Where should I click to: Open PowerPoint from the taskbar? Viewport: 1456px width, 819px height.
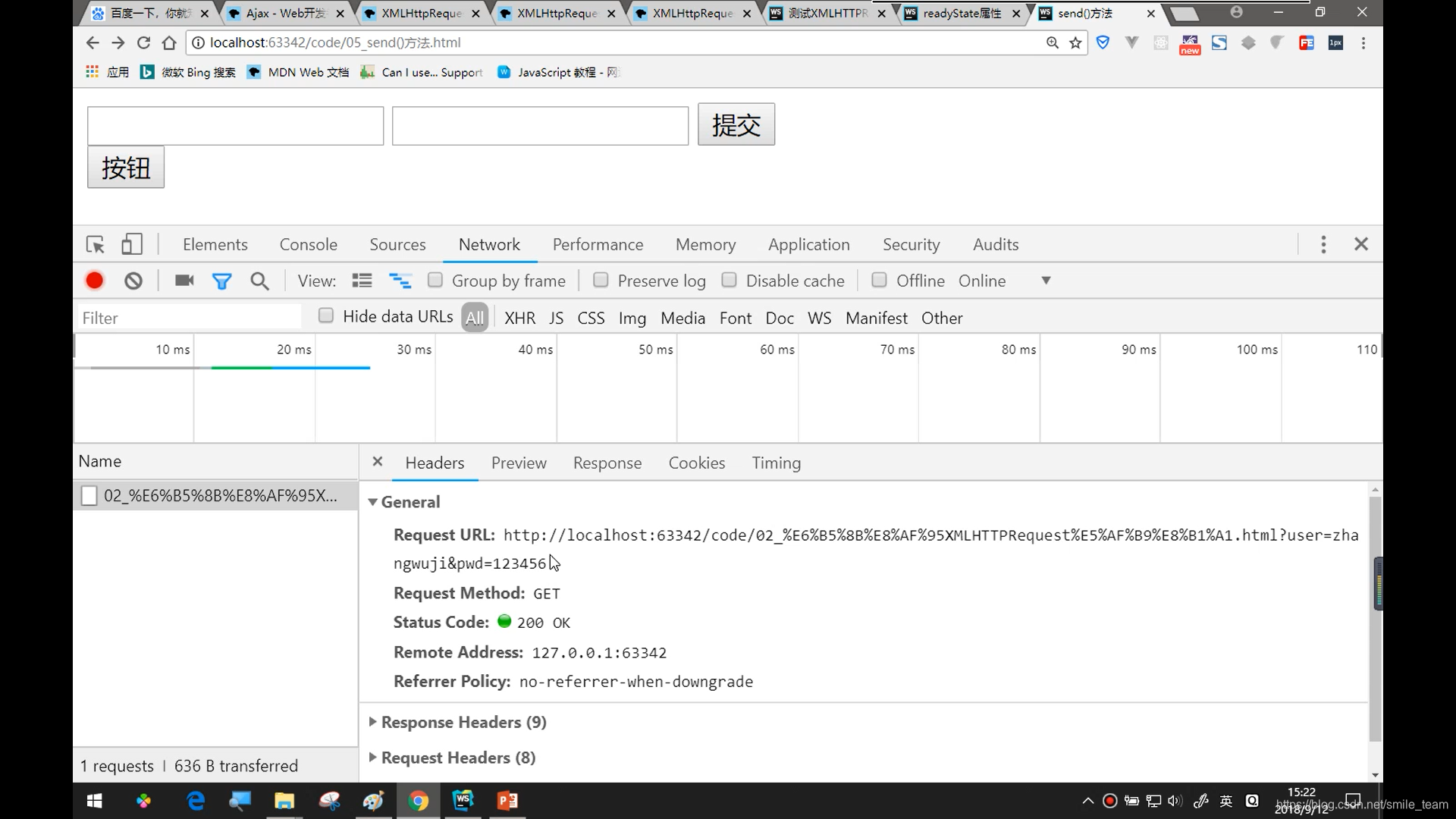click(507, 801)
